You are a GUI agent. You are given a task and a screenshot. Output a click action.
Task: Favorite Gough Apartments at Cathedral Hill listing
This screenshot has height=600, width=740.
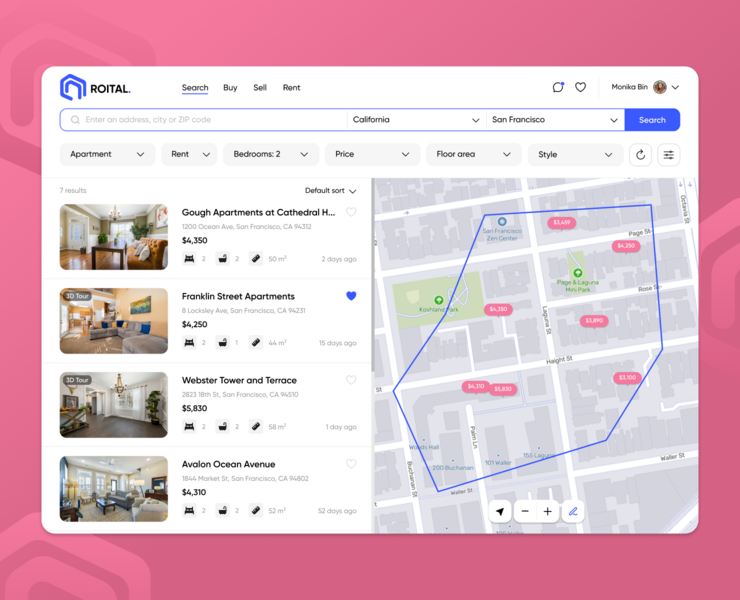[x=351, y=212]
